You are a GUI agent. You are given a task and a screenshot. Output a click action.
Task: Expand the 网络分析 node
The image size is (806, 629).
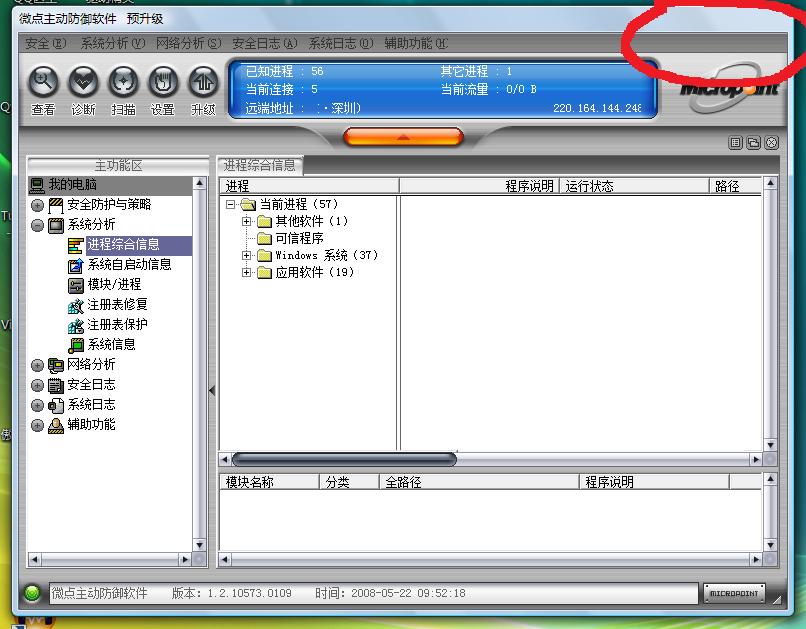tap(37, 365)
